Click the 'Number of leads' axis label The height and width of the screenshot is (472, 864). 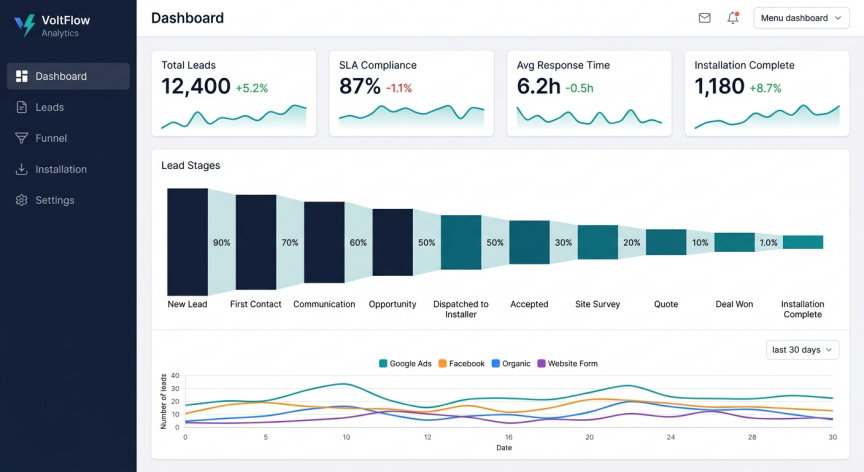[163, 402]
